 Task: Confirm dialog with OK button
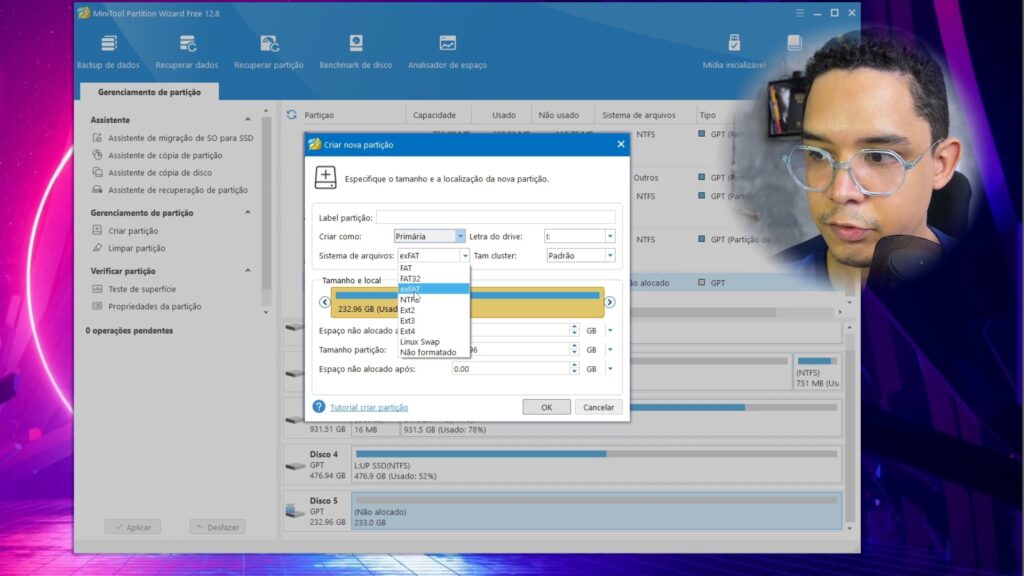coord(547,408)
